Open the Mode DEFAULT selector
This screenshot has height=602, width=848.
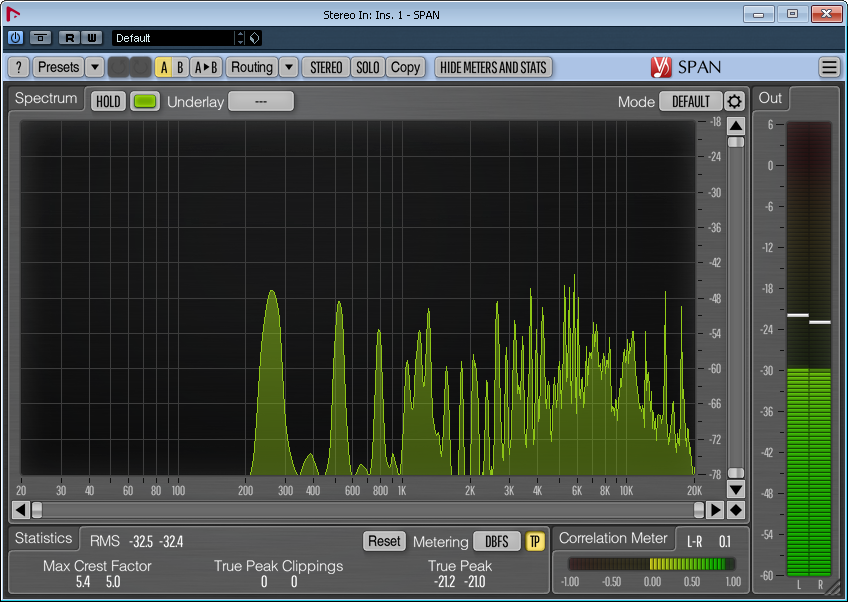click(691, 102)
